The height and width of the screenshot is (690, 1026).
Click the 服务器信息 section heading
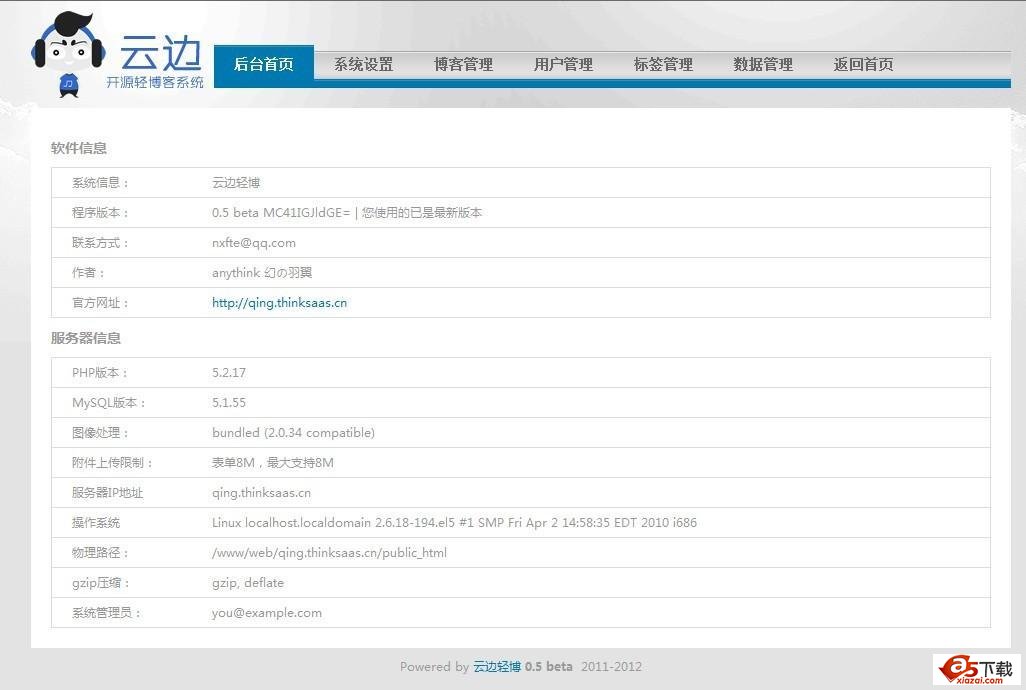click(x=86, y=338)
